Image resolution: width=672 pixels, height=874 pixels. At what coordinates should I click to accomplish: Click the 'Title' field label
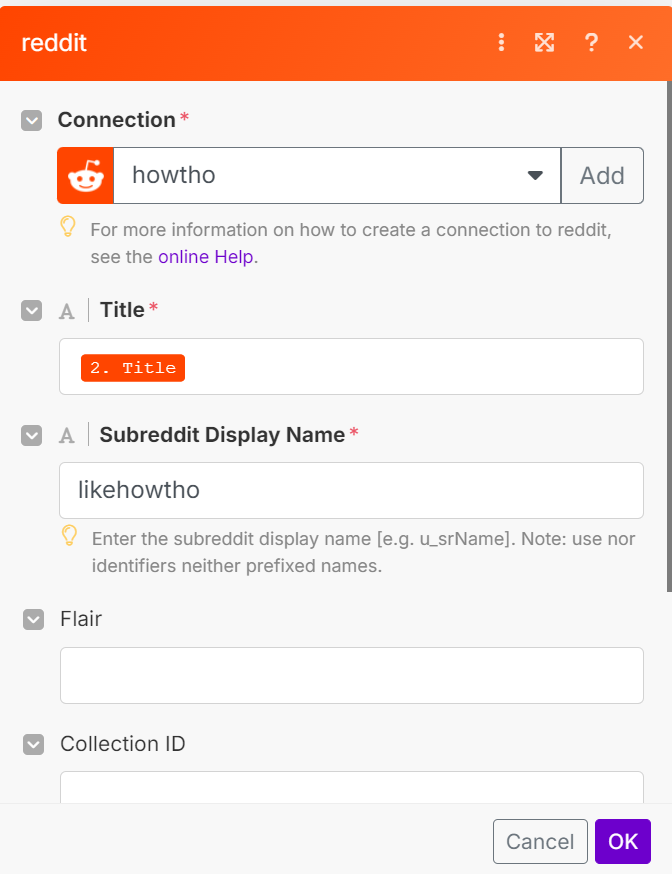click(x=122, y=310)
